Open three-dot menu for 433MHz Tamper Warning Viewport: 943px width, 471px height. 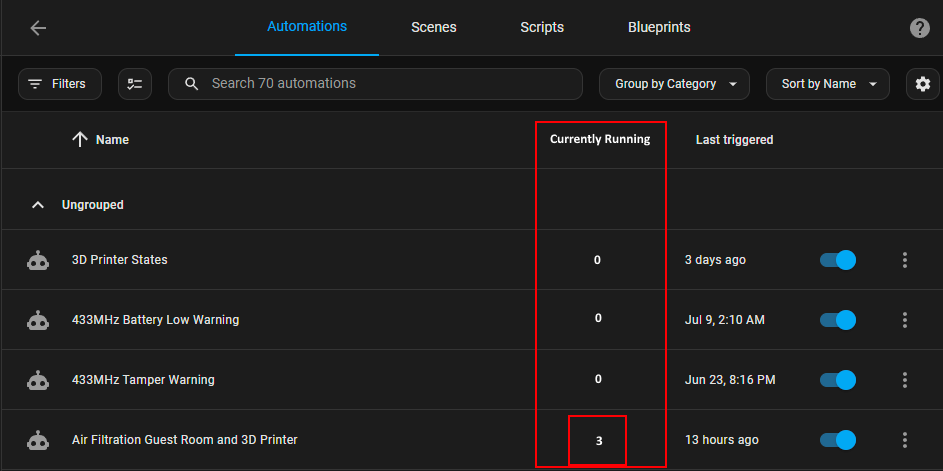pyautogui.click(x=905, y=380)
